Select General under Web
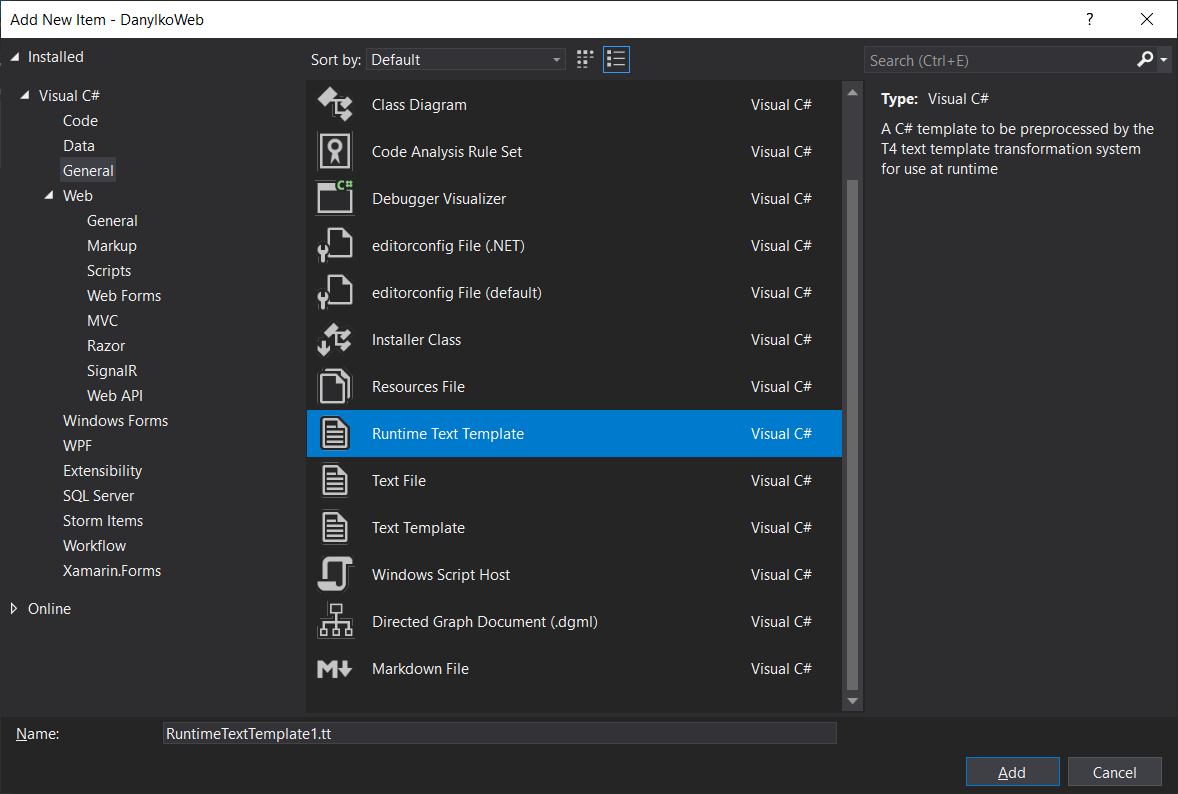Screen dimensions: 1178x794 (x=112, y=221)
